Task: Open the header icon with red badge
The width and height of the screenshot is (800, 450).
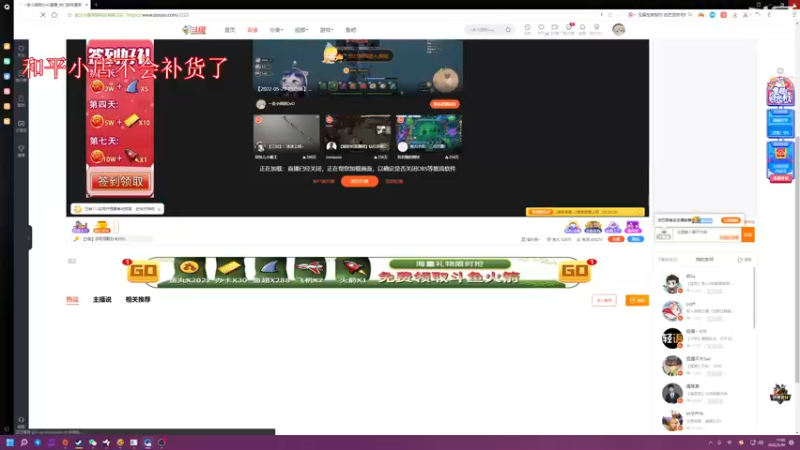Action: pyautogui.click(x=569, y=29)
